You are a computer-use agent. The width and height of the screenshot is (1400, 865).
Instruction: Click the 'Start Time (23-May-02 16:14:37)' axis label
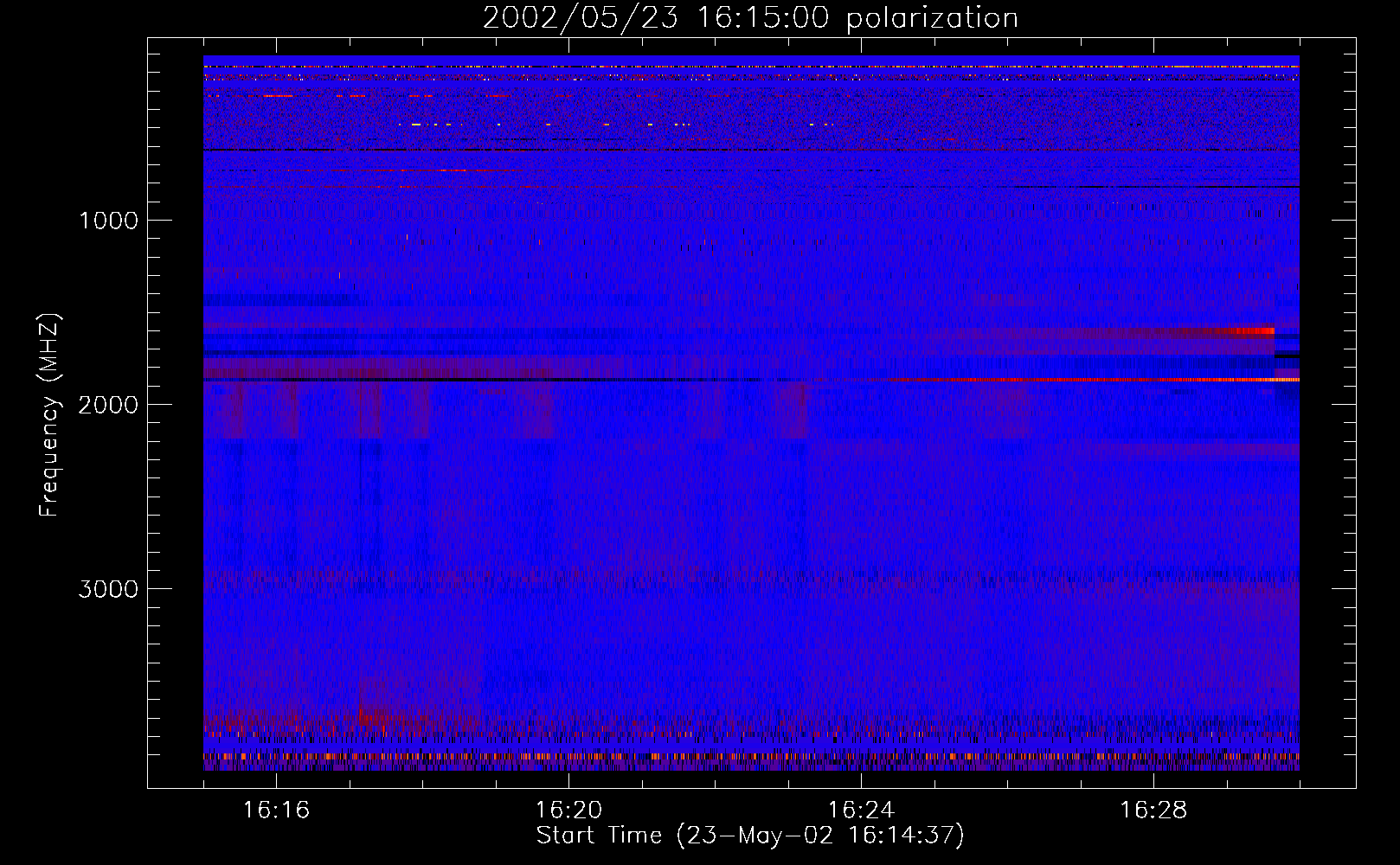750,836
